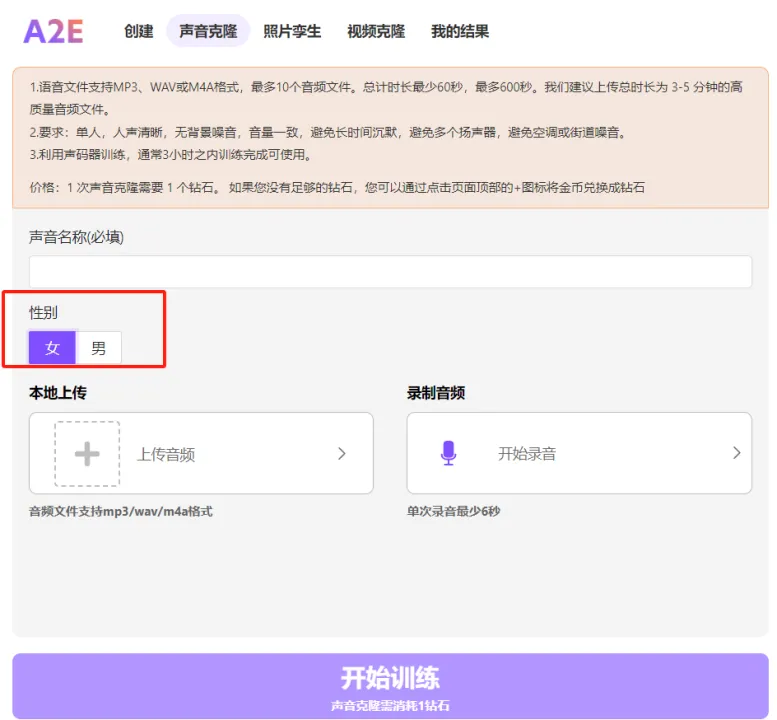Click the 开始录音 label
Viewport: 777px width, 720px height.
(x=527, y=453)
